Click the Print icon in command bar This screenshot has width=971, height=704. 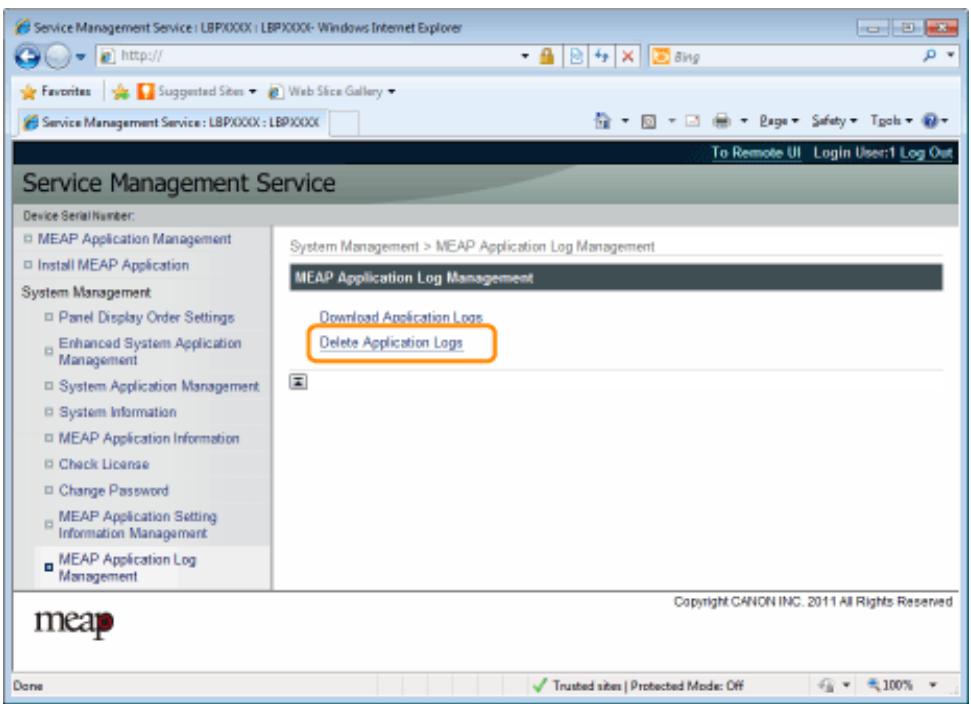click(x=721, y=121)
